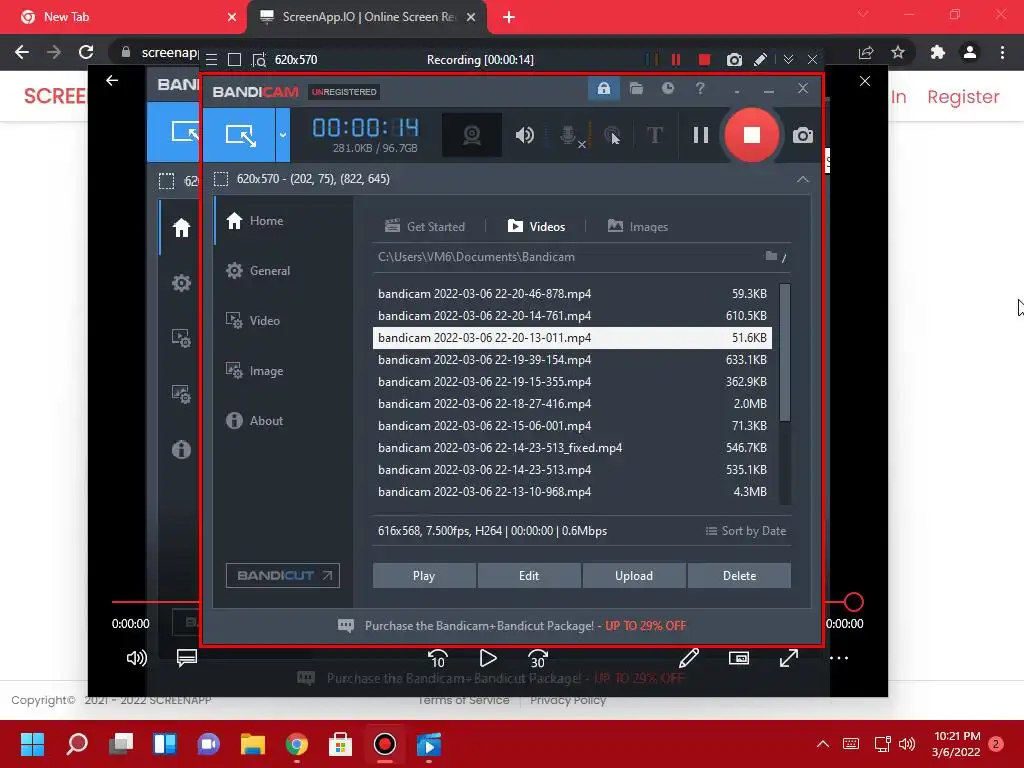The width and height of the screenshot is (1024, 768).
Task: Open the Sort by Date dropdown
Action: (x=746, y=531)
